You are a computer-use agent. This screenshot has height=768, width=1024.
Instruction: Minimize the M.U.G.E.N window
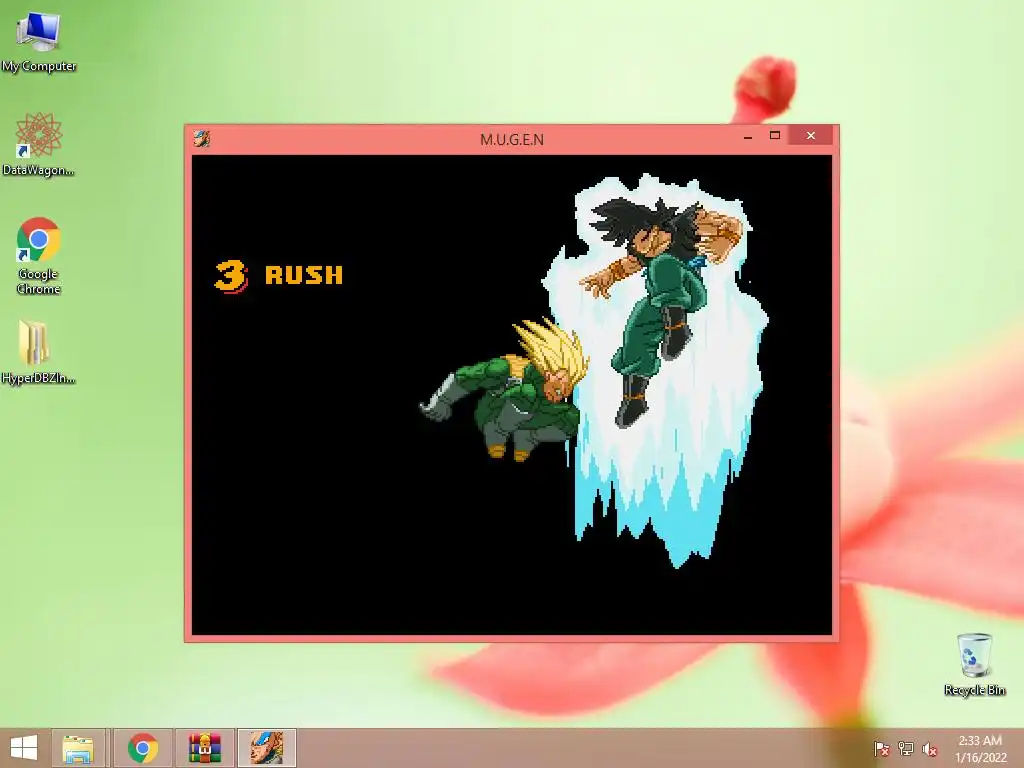tap(748, 136)
